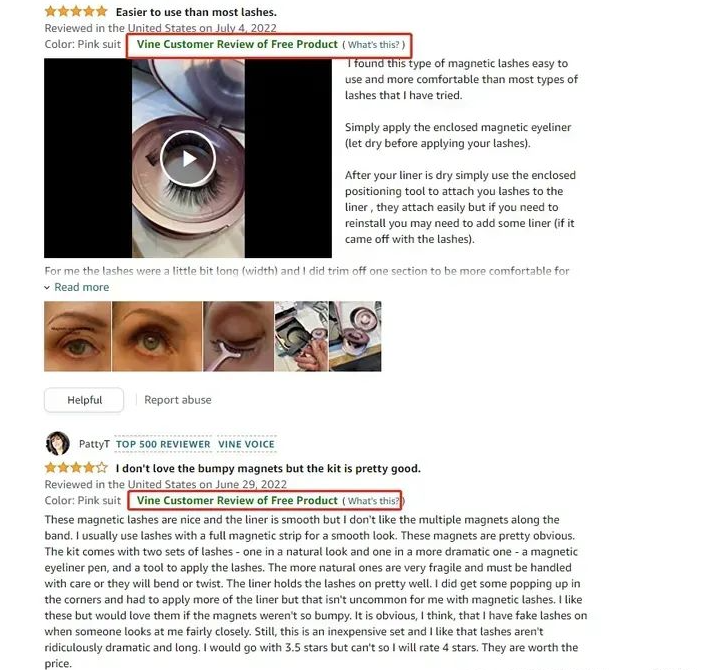Open 'I don't love the bumpy magnets' title

point(268,468)
